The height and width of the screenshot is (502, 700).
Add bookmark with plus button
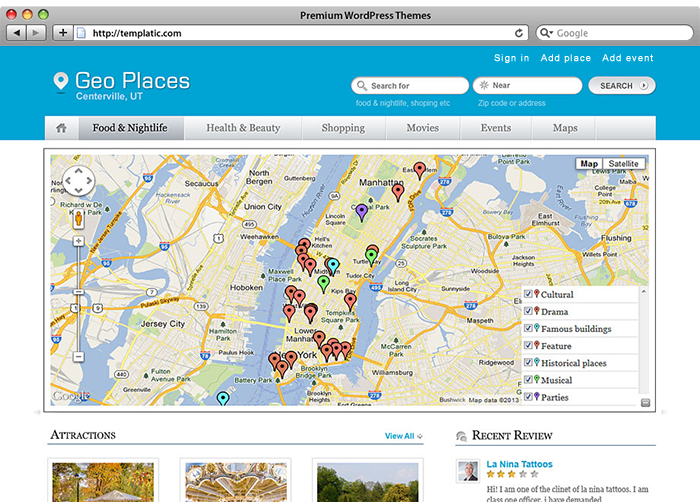pyautogui.click(x=63, y=33)
